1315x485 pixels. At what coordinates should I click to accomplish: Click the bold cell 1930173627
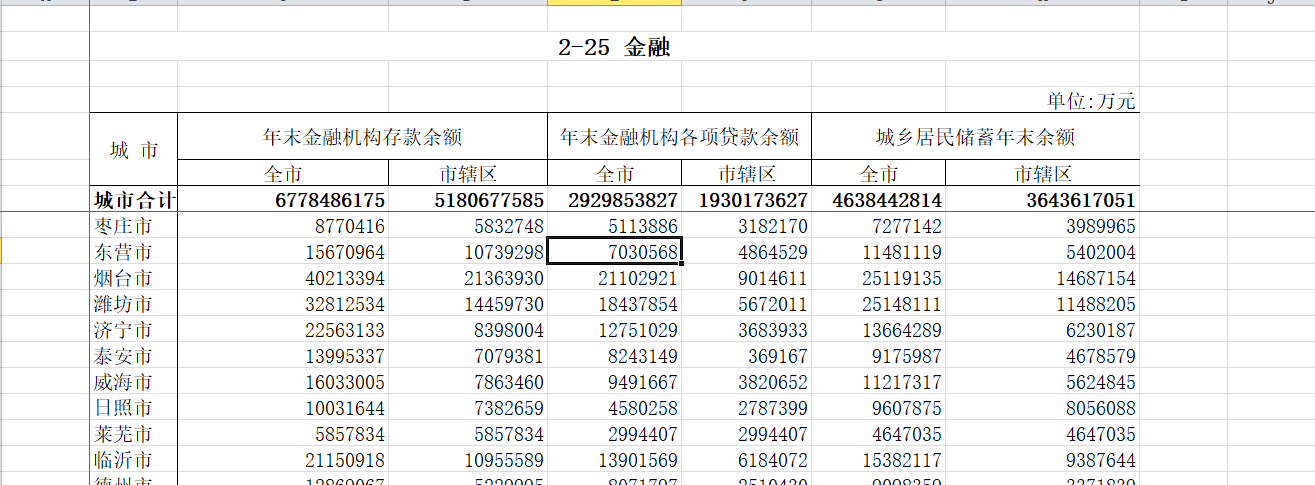[x=746, y=200]
